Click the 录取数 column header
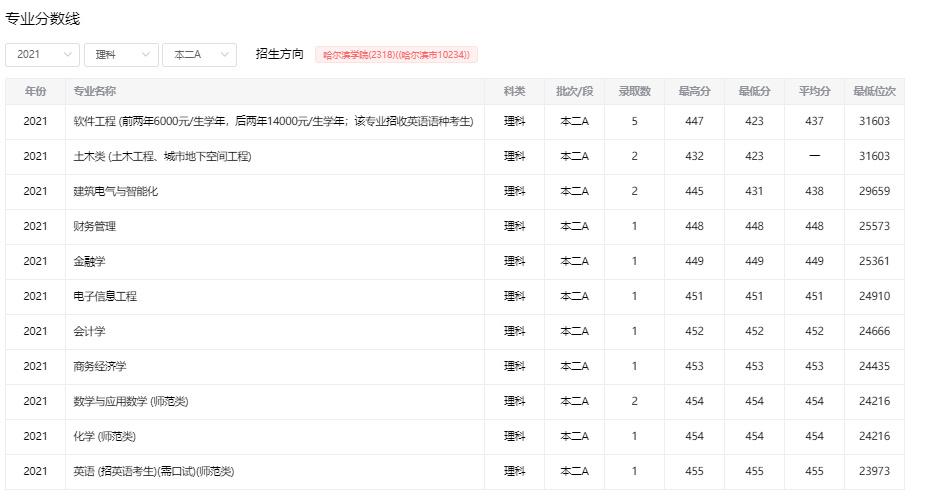942x502 pixels. (634, 91)
